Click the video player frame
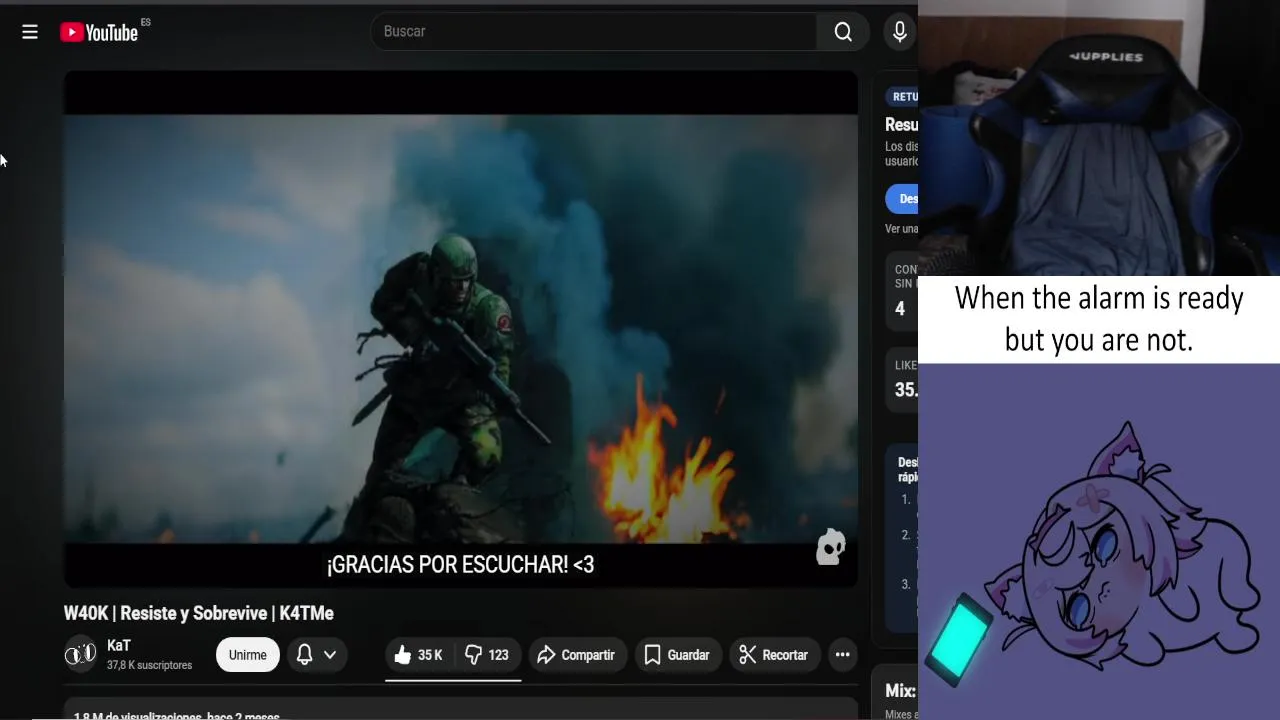The image size is (1280, 720). 461,329
